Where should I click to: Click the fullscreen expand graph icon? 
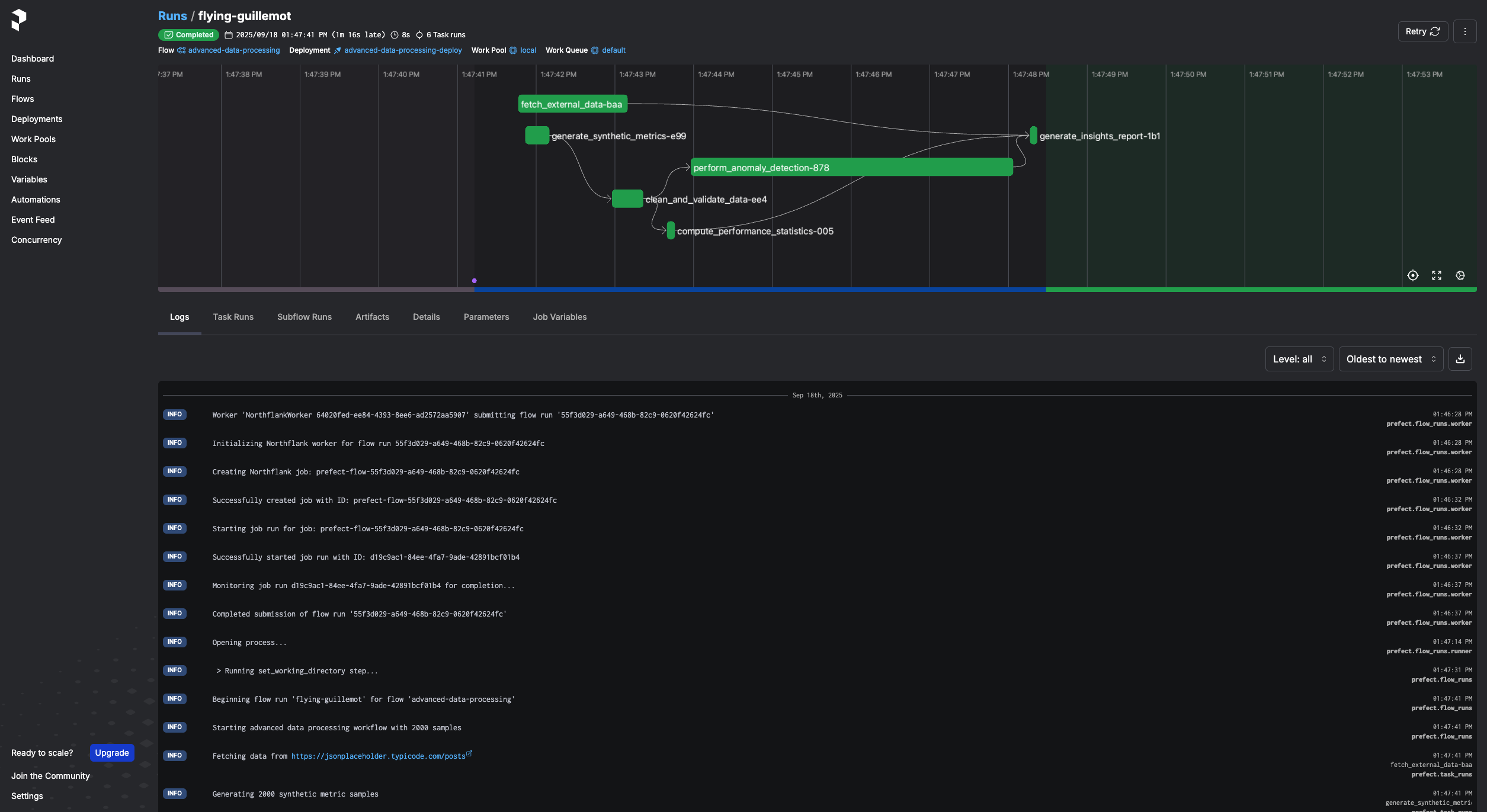click(1436, 275)
